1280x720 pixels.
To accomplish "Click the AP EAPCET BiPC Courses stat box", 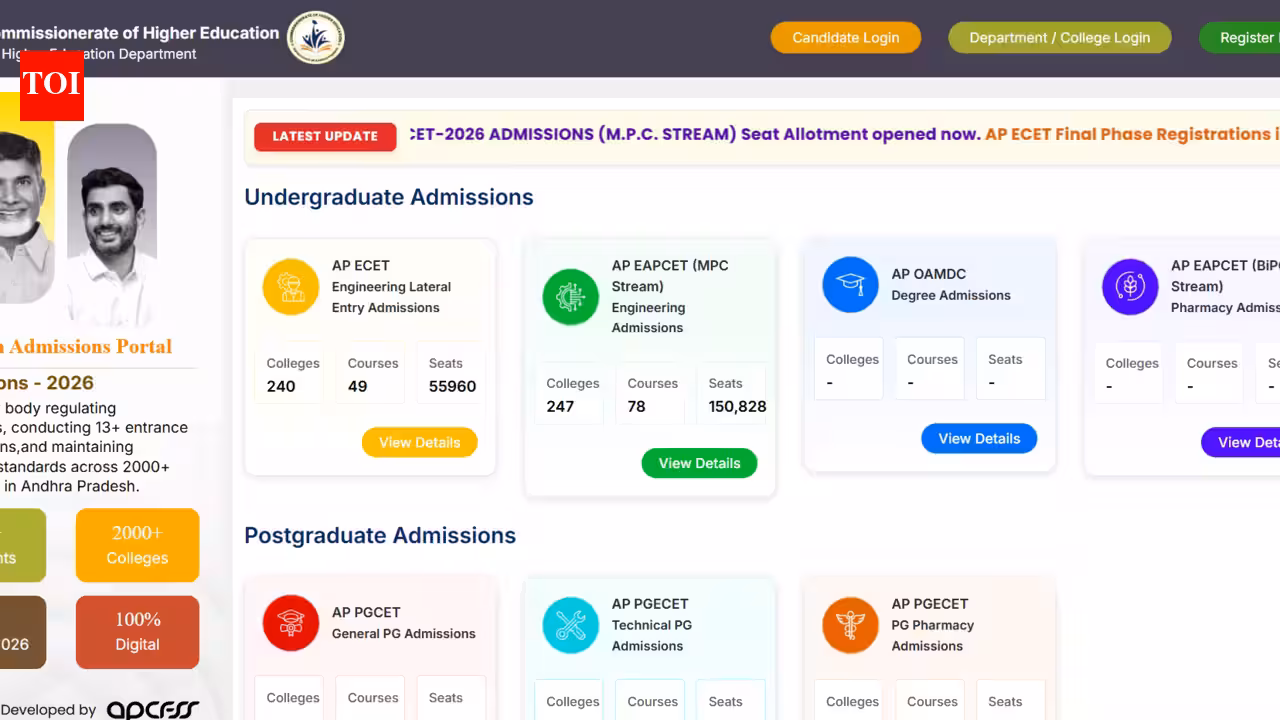I will tap(1211, 375).
